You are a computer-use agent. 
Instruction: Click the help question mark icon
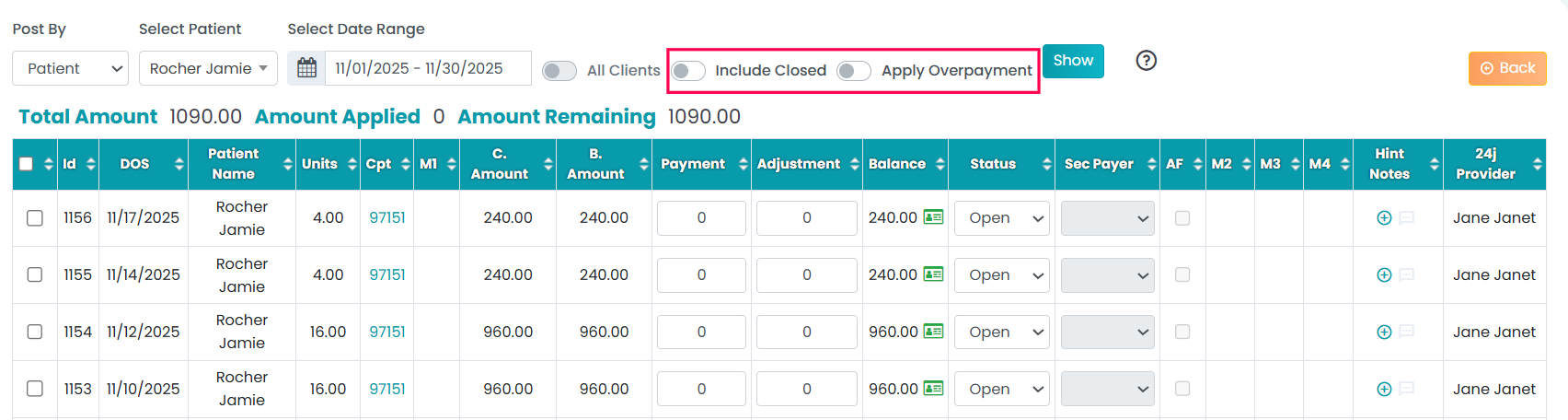point(1146,61)
